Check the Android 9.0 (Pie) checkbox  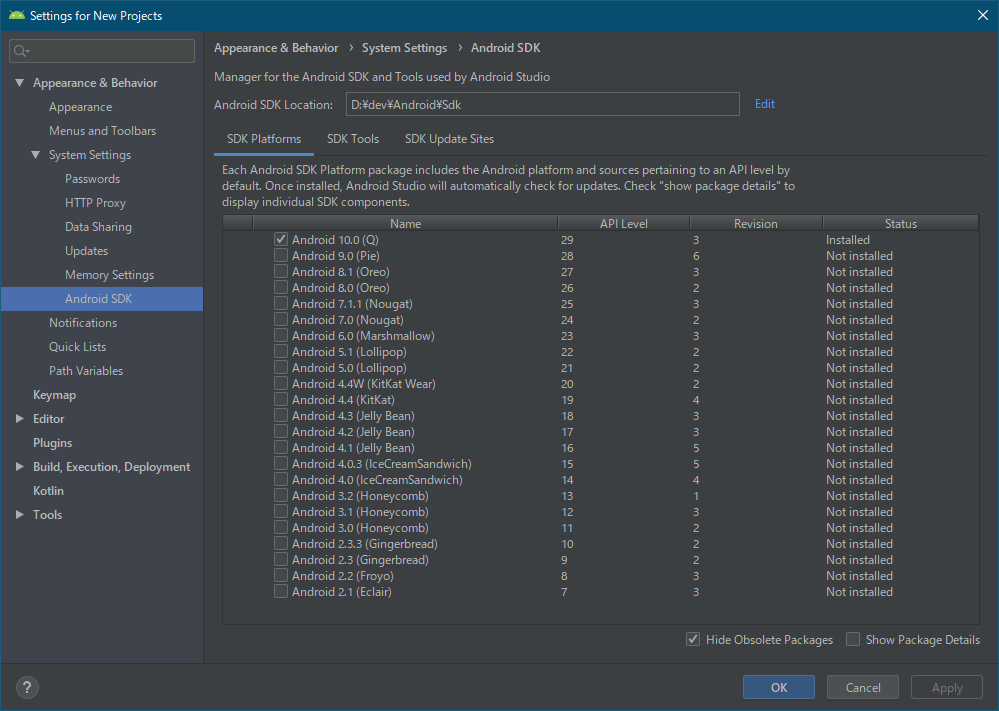pos(281,255)
